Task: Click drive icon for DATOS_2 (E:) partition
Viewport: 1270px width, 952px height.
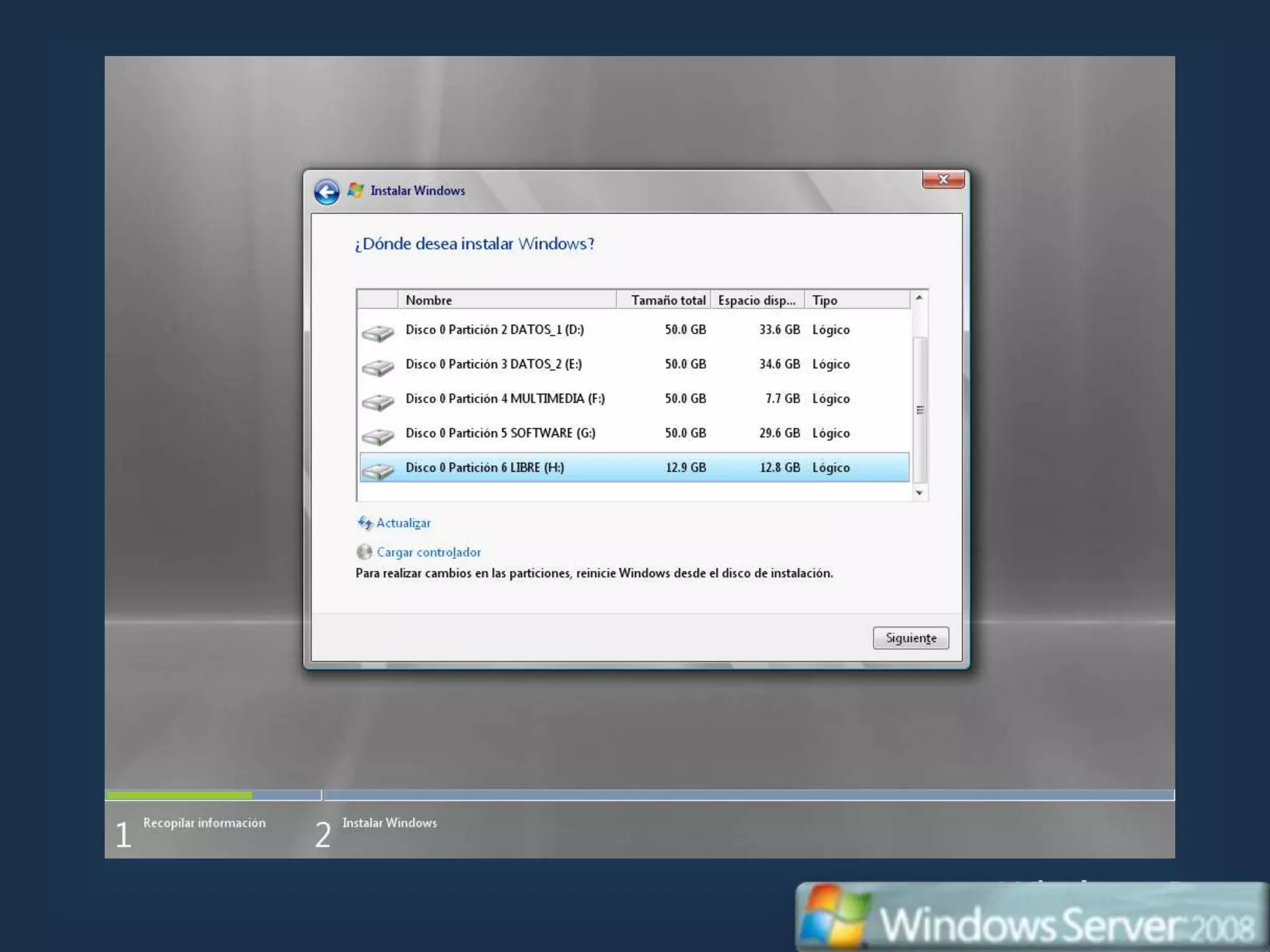Action: click(378, 368)
